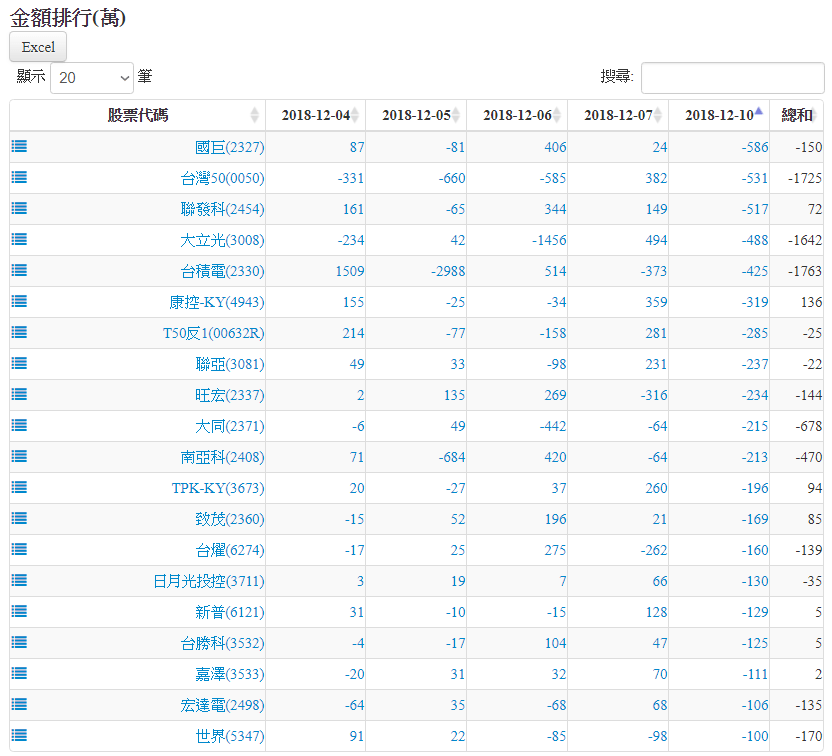Sort by the 股票代碼 column header
Screen dimensions: 832x756
138,115
